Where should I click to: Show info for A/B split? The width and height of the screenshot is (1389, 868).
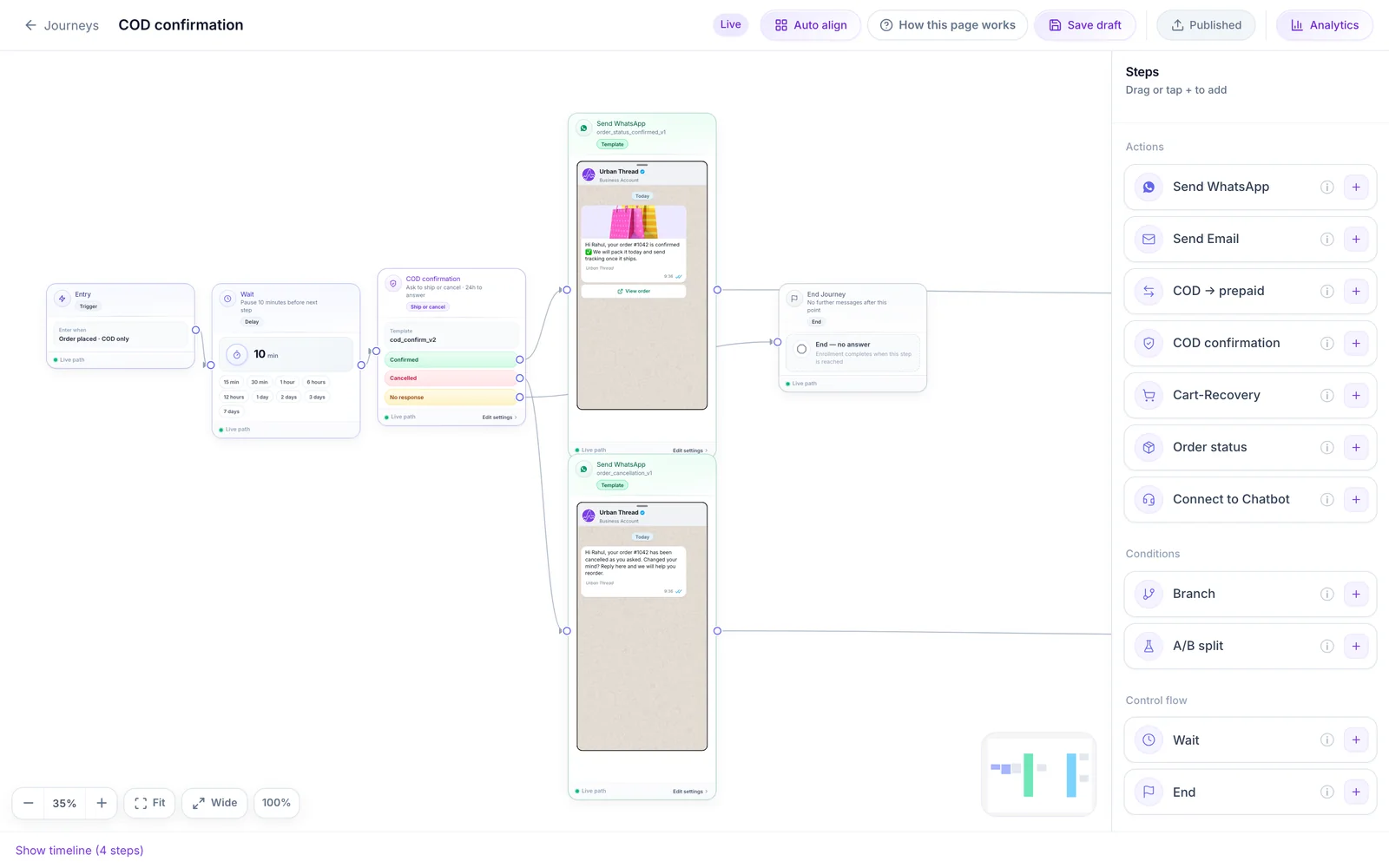coord(1326,646)
